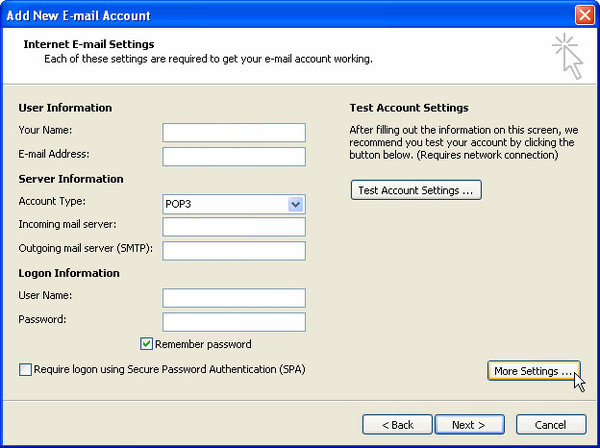Enable Secure Password Authentication (SPA) checkbox
Image resolution: width=600 pixels, height=448 pixels.
coord(25,370)
